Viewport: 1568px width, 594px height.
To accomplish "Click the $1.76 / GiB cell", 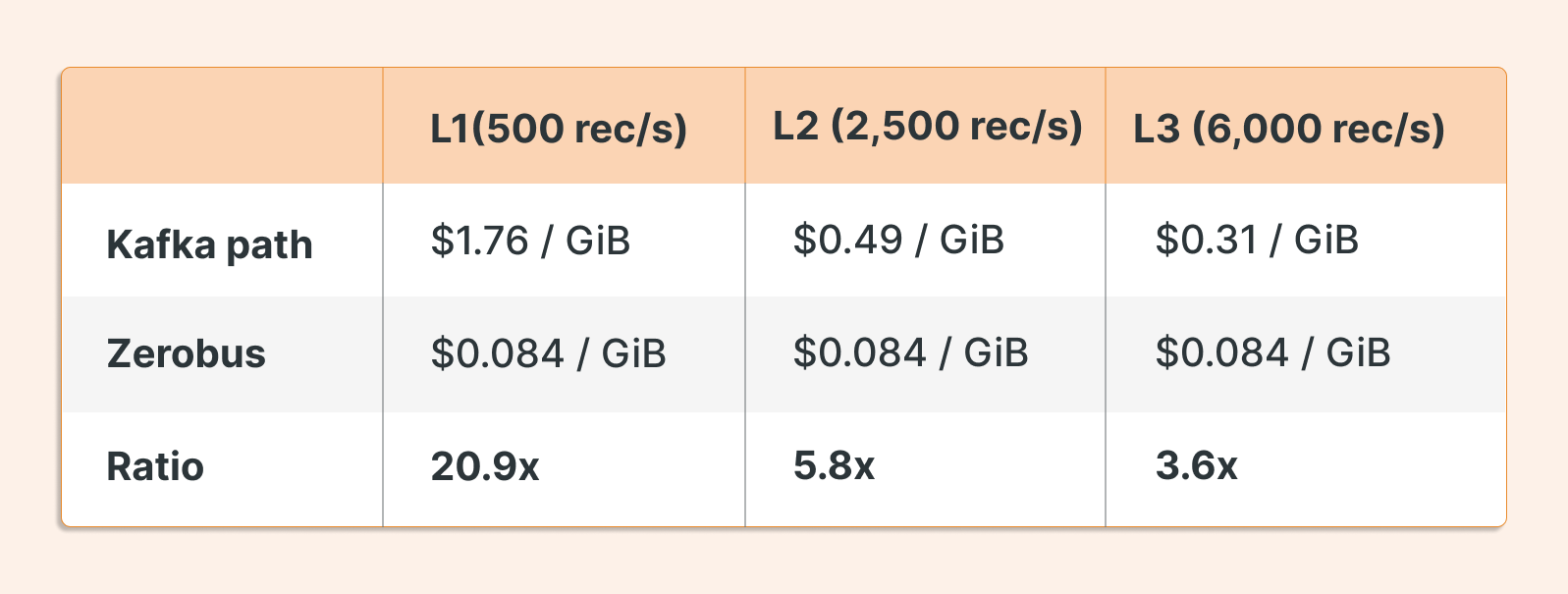I will click(530, 241).
